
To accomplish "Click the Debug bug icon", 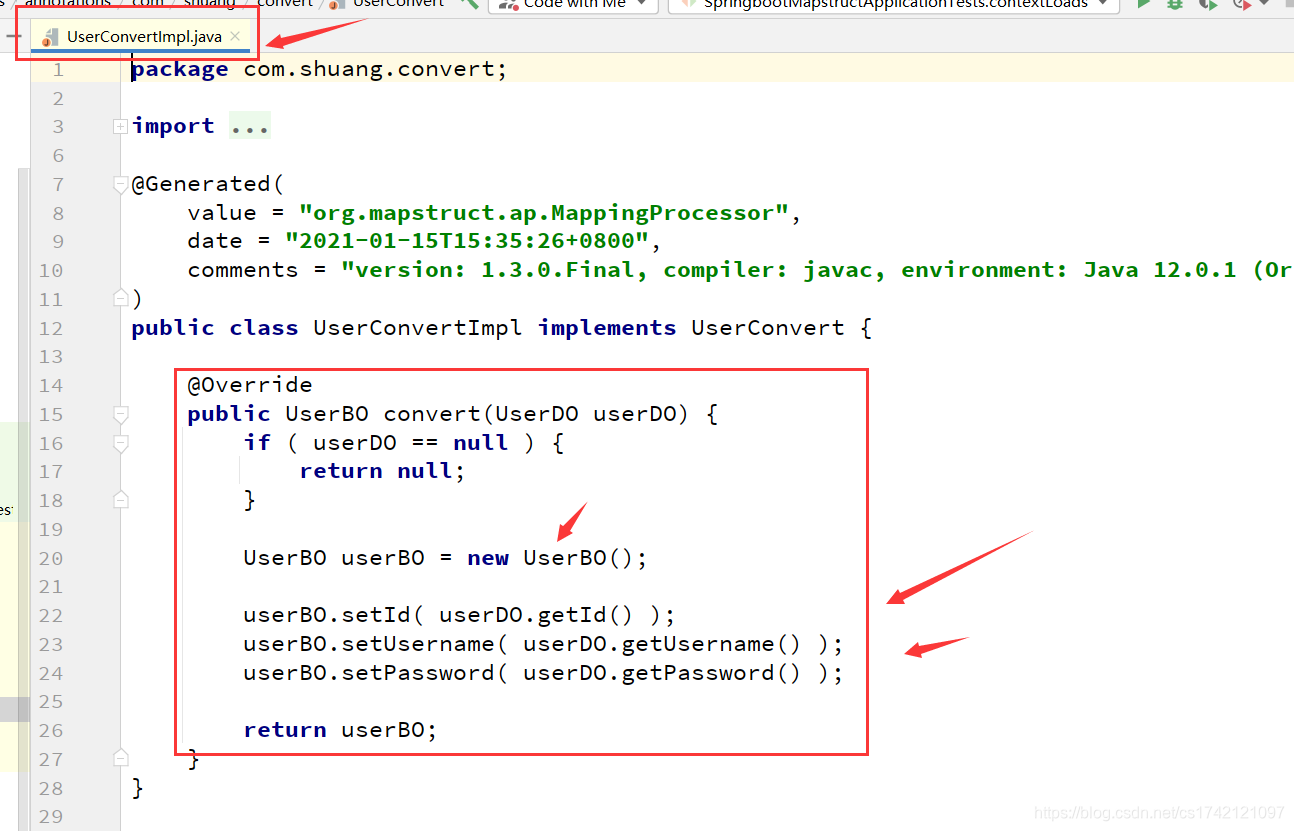I will tap(1173, 5).
